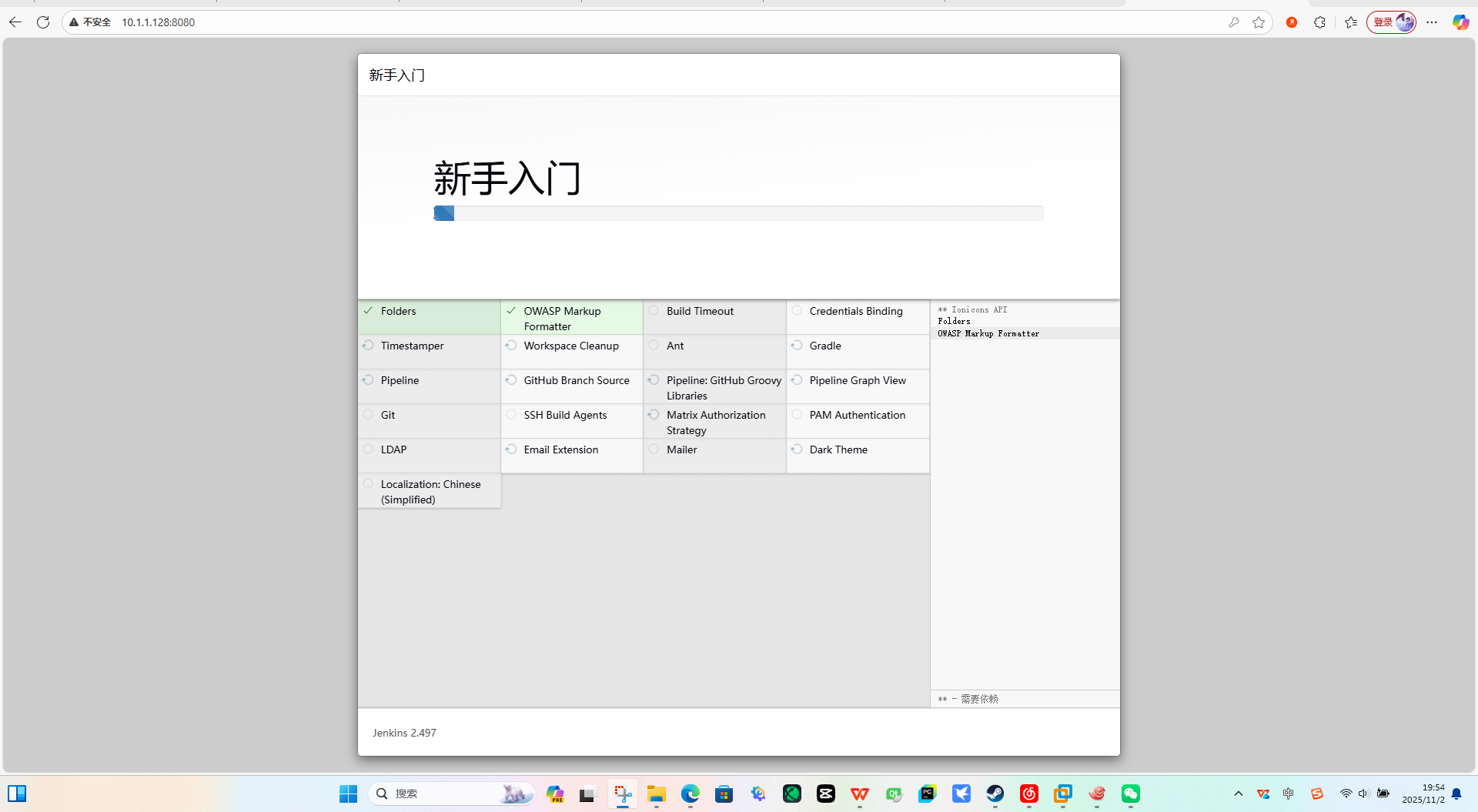Image resolution: width=1478 pixels, height=812 pixels.
Task: Click the large 新手入门 heading
Action: 507,179
